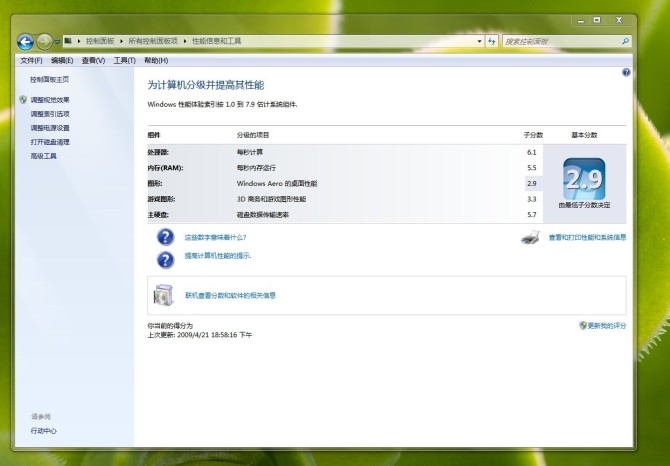
Task: Click the 子分数 column header
Action: click(x=533, y=135)
